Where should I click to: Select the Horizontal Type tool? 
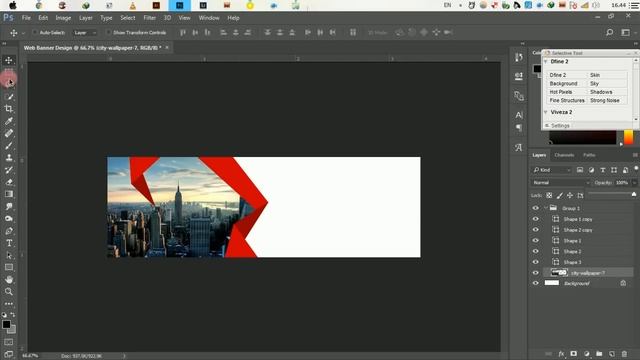(x=9, y=243)
